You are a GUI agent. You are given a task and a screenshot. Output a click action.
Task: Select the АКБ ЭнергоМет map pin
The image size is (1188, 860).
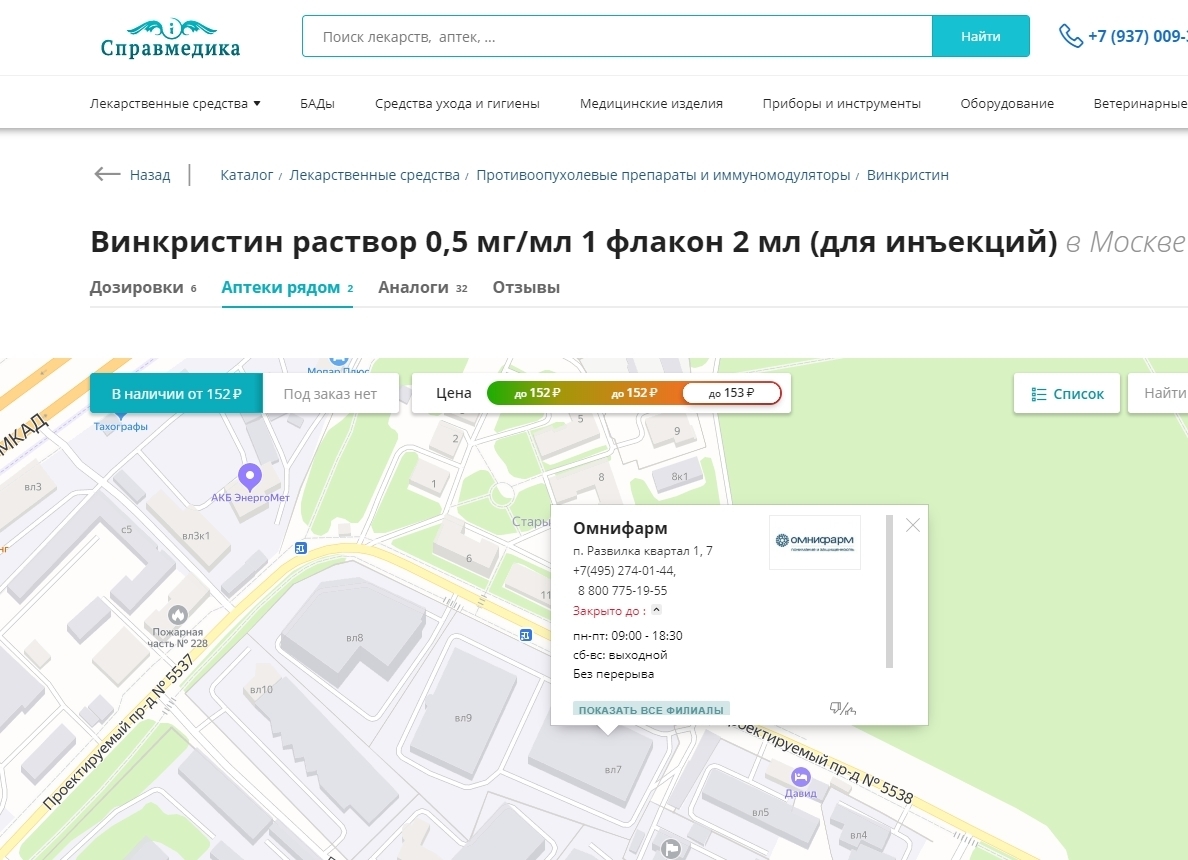tap(249, 476)
